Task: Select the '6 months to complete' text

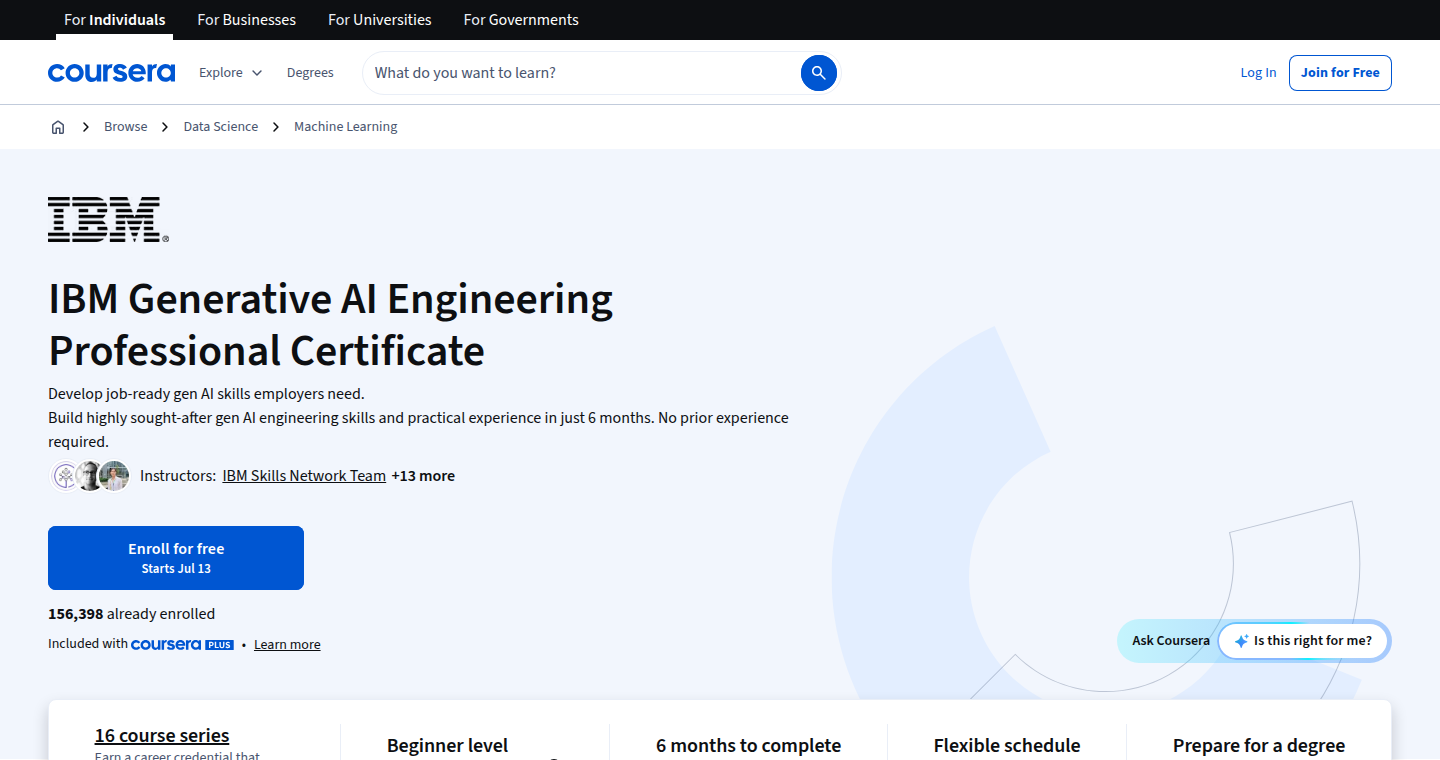Action: [x=749, y=746]
